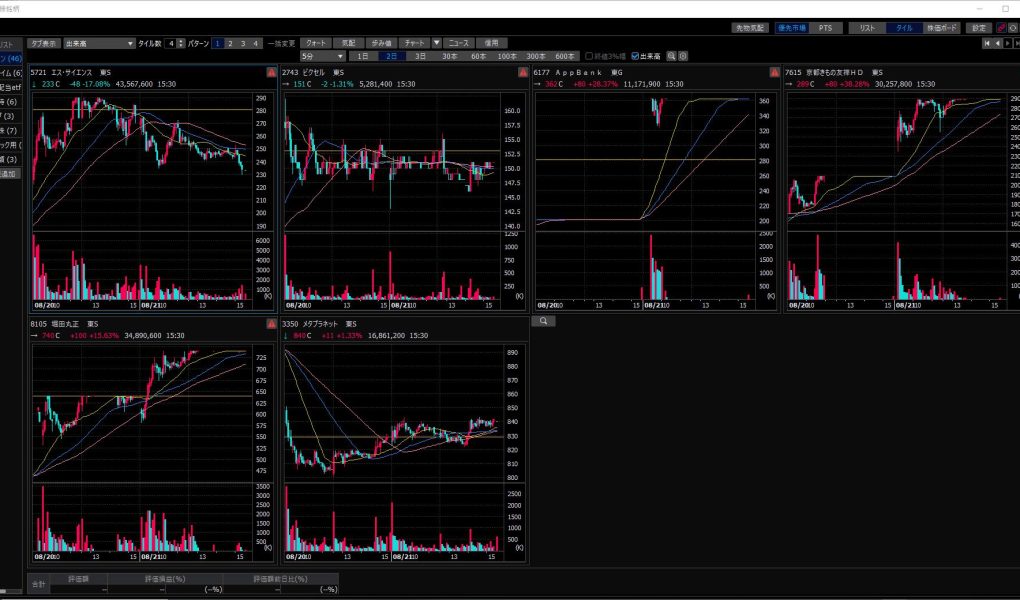Switch to リスト view tab
This screenshot has width=1020, height=600.
[866, 28]
